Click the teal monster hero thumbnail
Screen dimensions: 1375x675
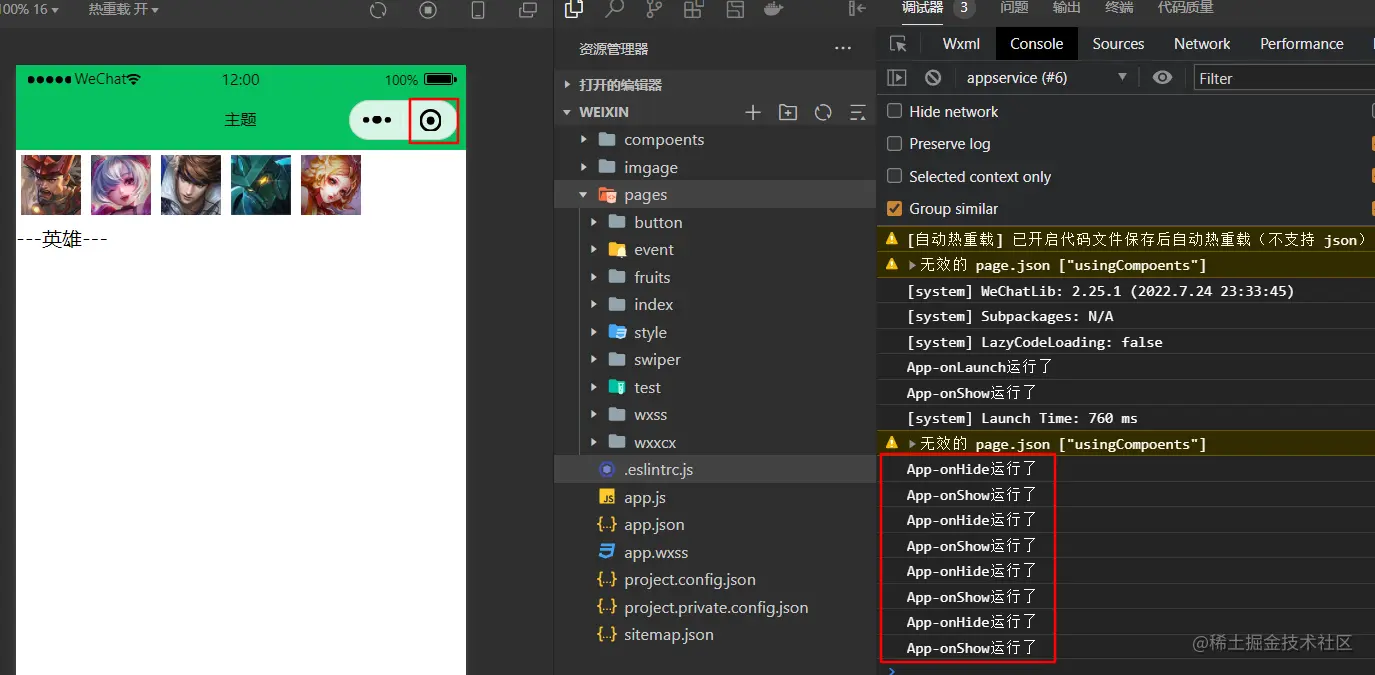coord(261,185)
